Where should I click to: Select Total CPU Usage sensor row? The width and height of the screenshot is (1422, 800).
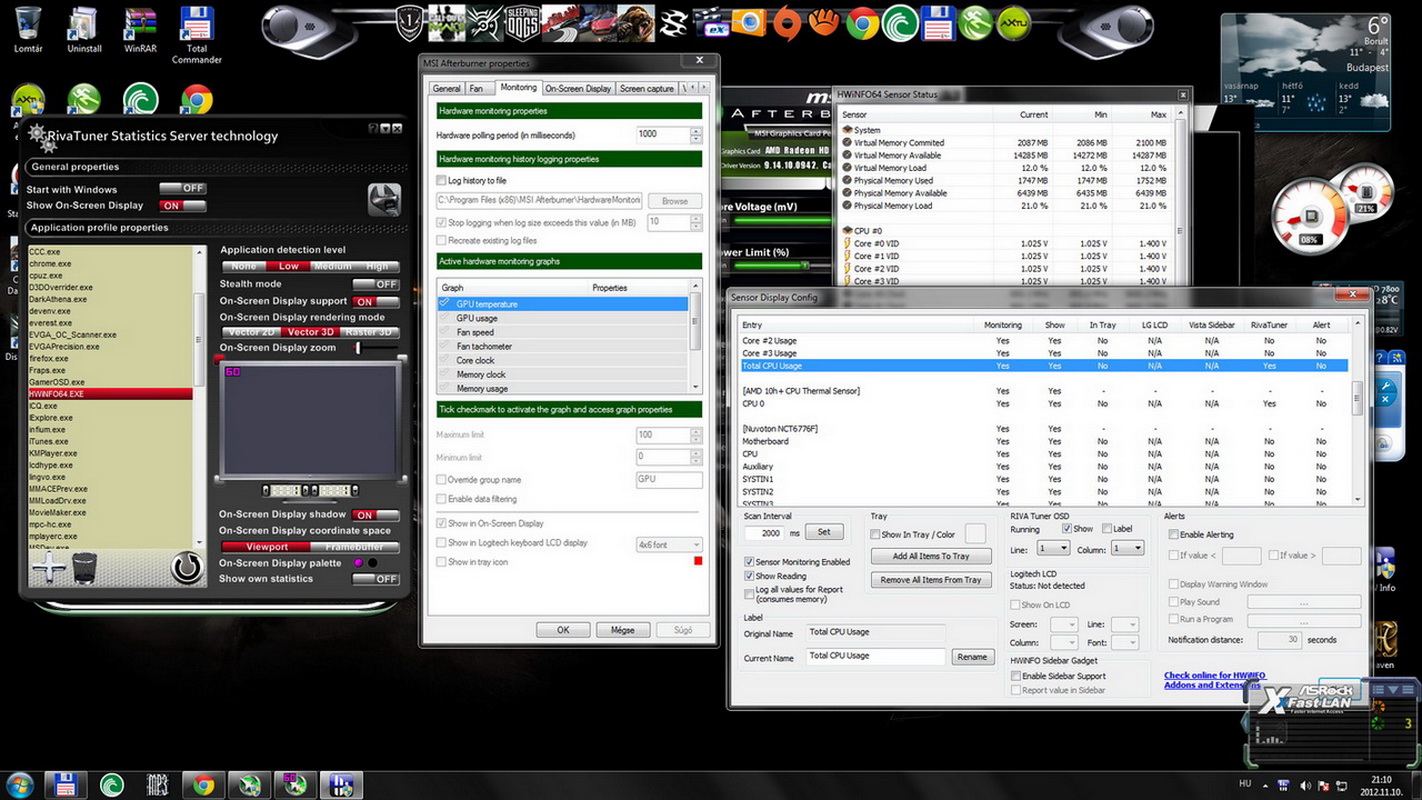coord(1043,366)
